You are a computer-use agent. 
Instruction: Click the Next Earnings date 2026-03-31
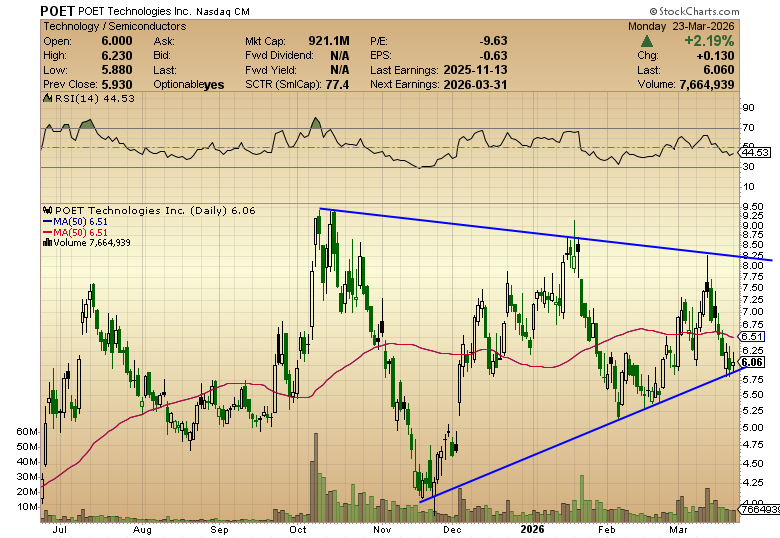click(x=476, y=84)
